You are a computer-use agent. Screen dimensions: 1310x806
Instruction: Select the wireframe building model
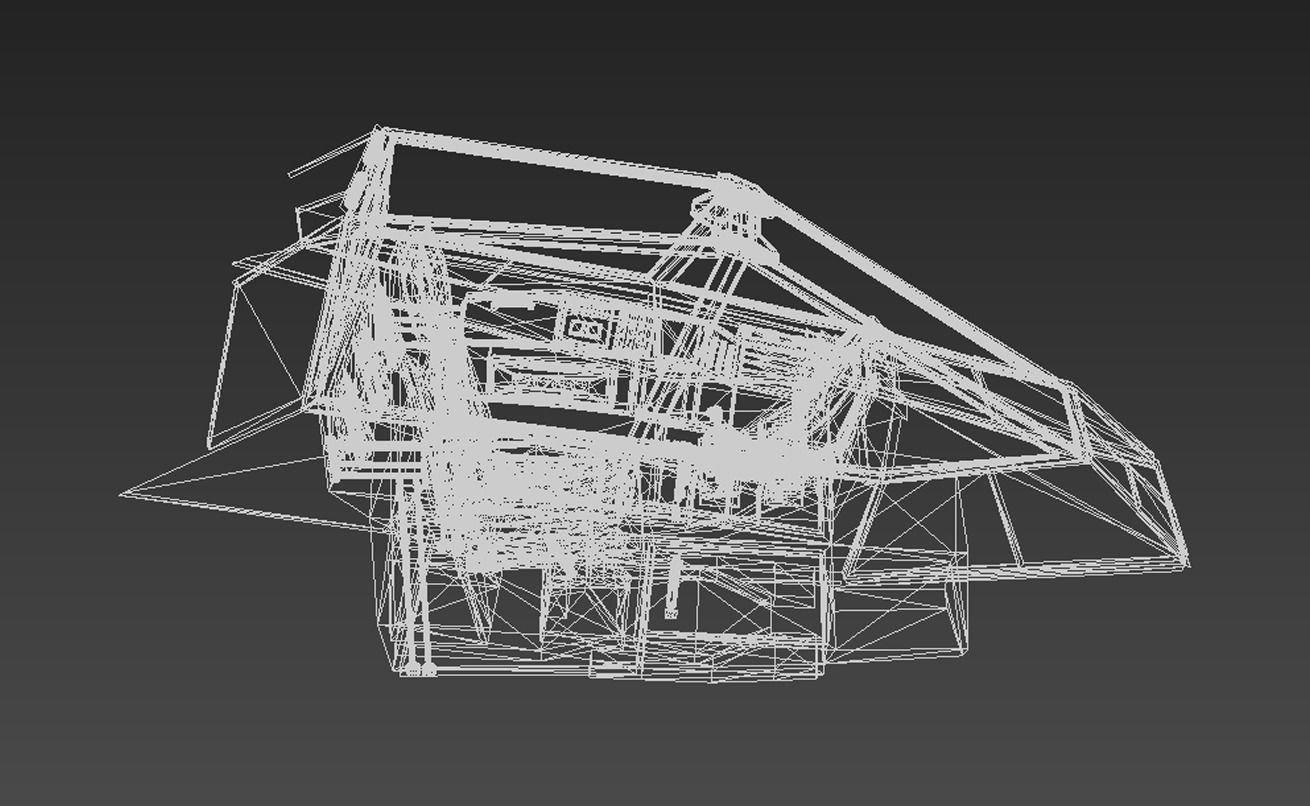point(655,404)
